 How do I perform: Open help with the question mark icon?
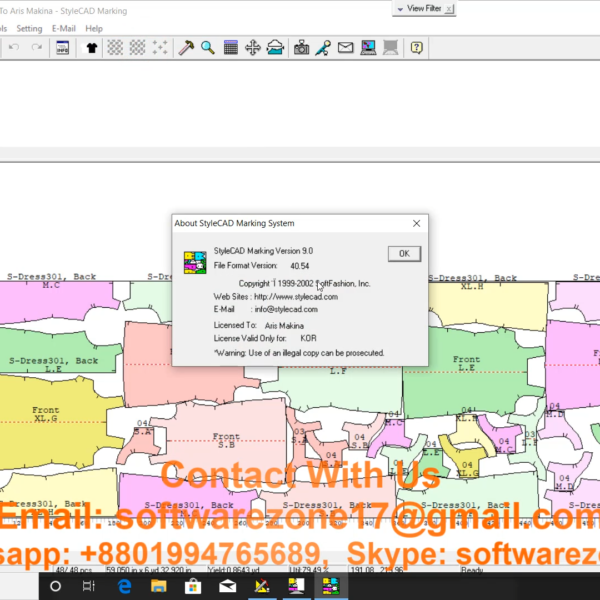click(x=416, y=47)
